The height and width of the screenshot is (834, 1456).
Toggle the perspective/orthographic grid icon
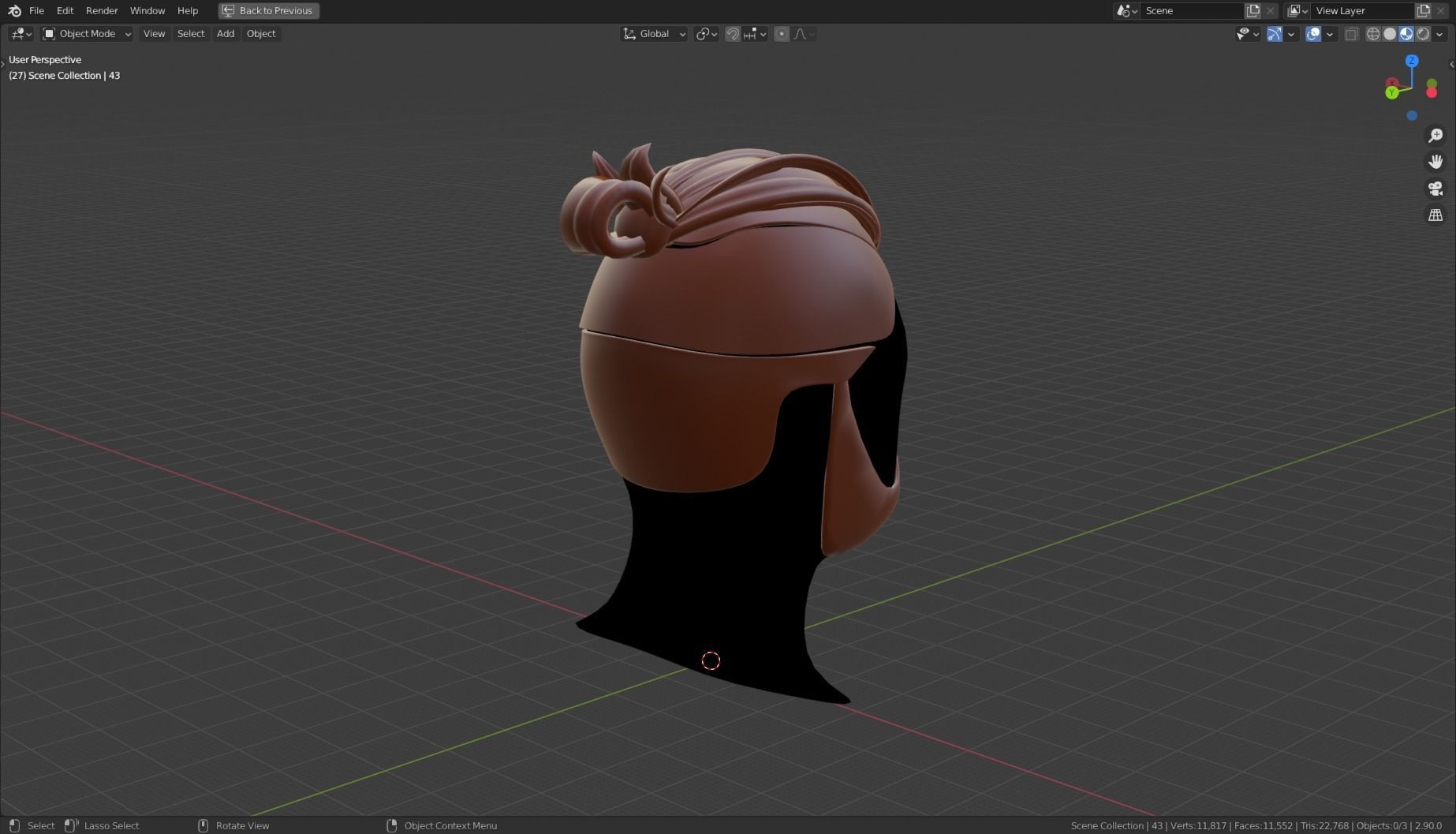pyautogui.click(x=1435, y=215)
